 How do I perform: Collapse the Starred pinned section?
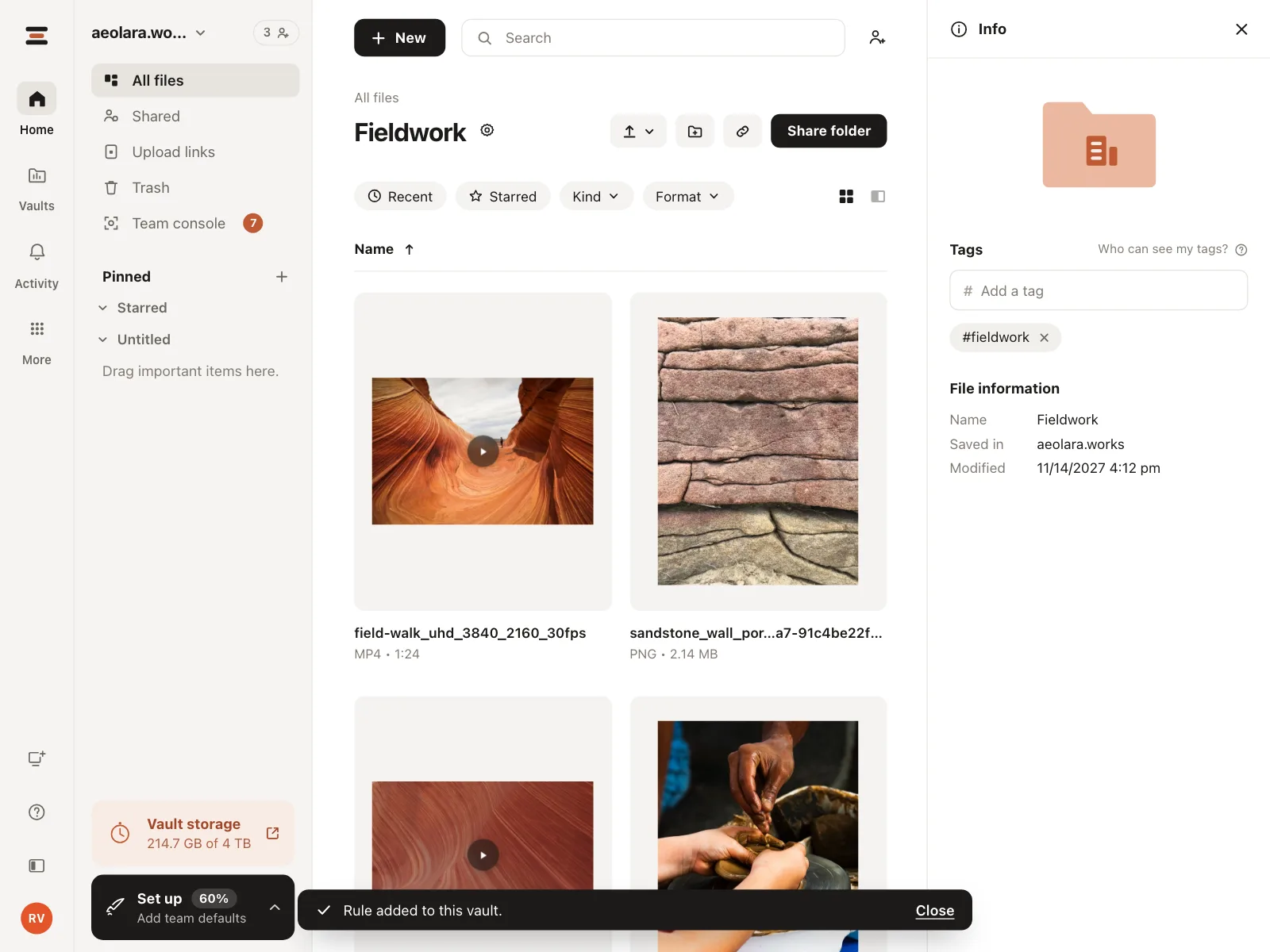coord(102,308)
